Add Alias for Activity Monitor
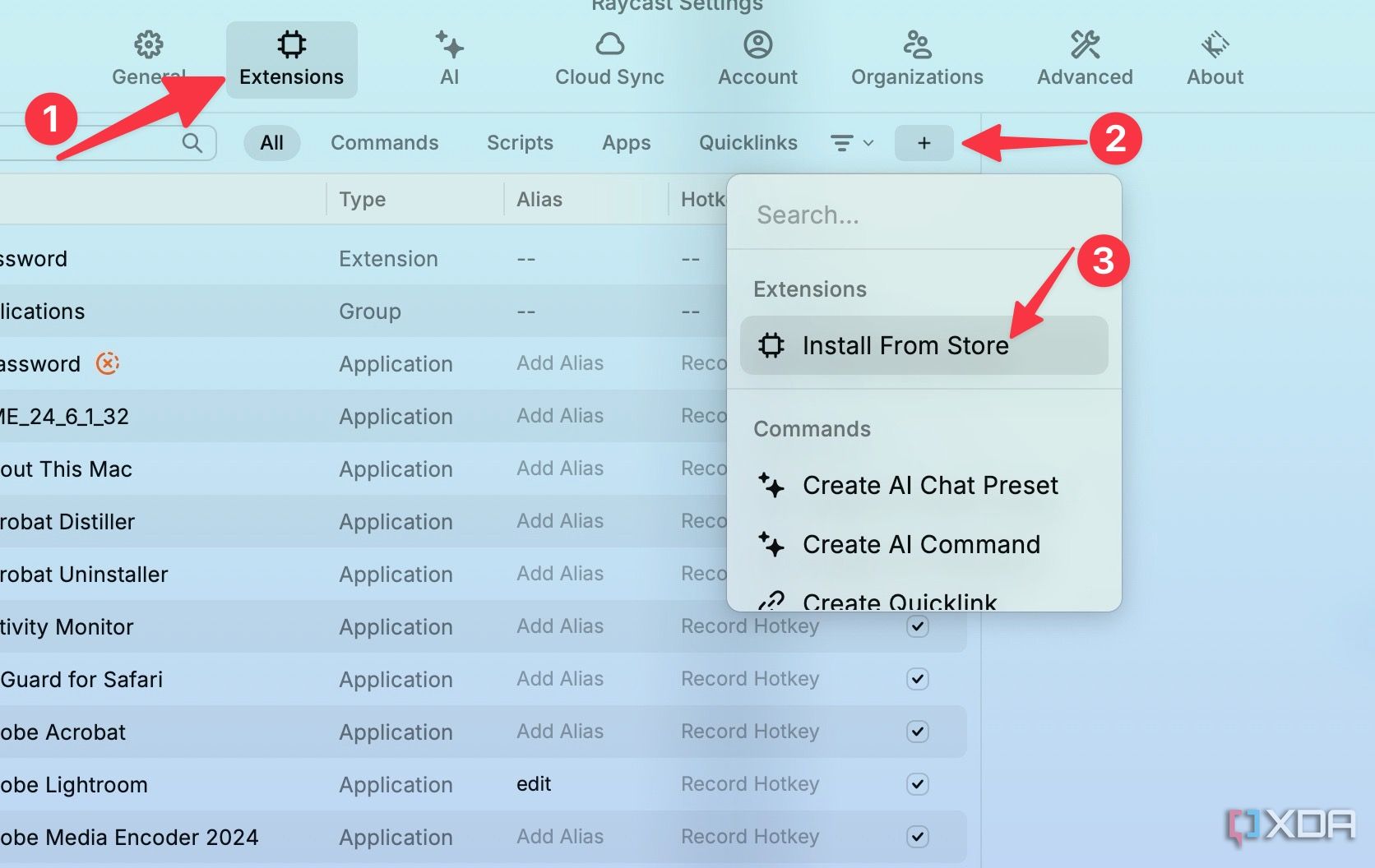Image resolution: width=1375 pixels, height=868 pixels. coord(560,626)
